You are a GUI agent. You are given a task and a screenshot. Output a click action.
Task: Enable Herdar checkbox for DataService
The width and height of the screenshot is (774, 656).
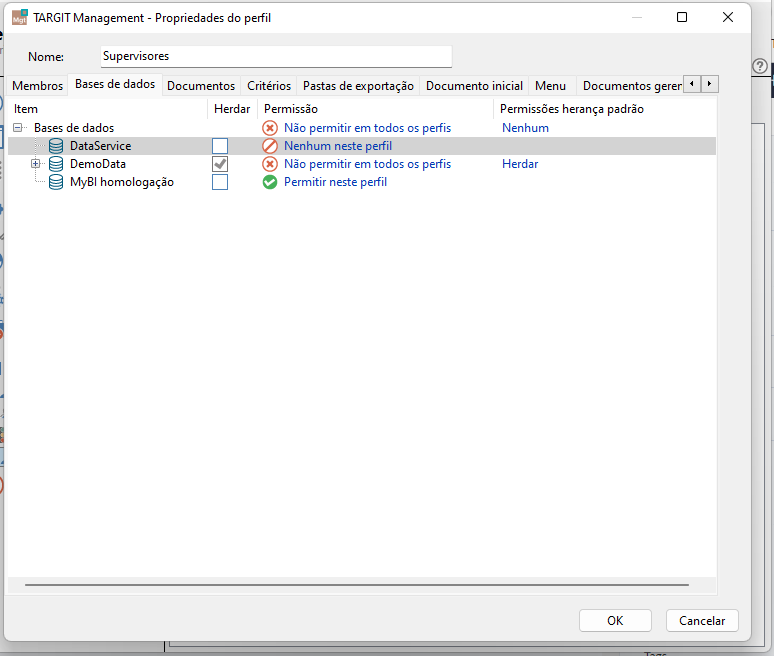pyautogui.click(x=220, y=146)
